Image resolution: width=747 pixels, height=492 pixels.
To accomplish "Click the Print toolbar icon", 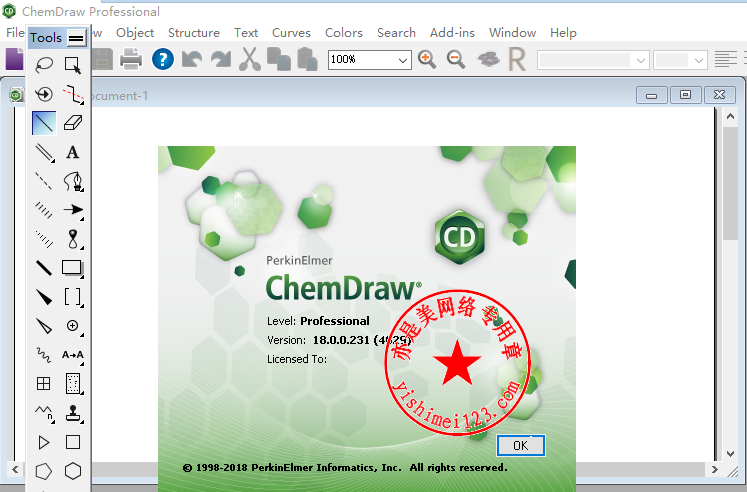I will tap(131, 60).
